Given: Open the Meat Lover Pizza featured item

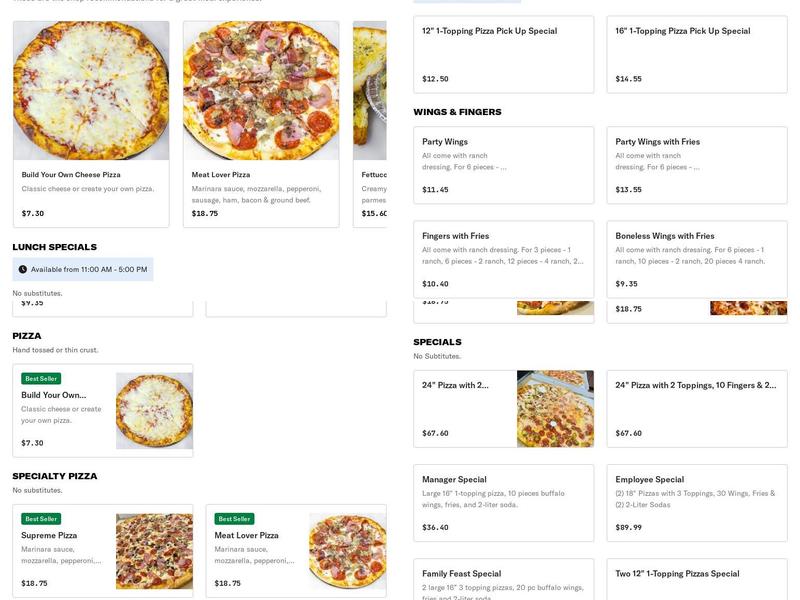Looking at the screenshot, I should (260, 120).
